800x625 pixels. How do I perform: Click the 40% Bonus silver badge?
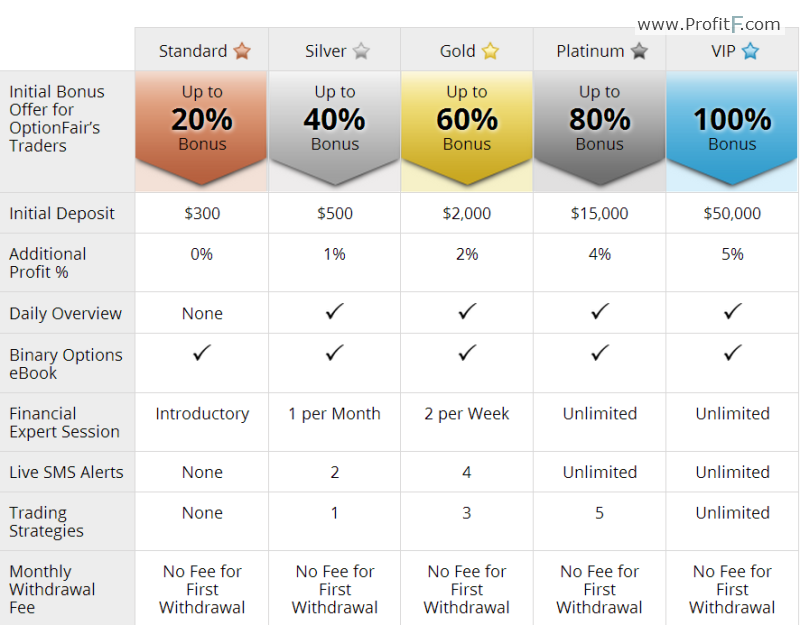click(335, 128)
